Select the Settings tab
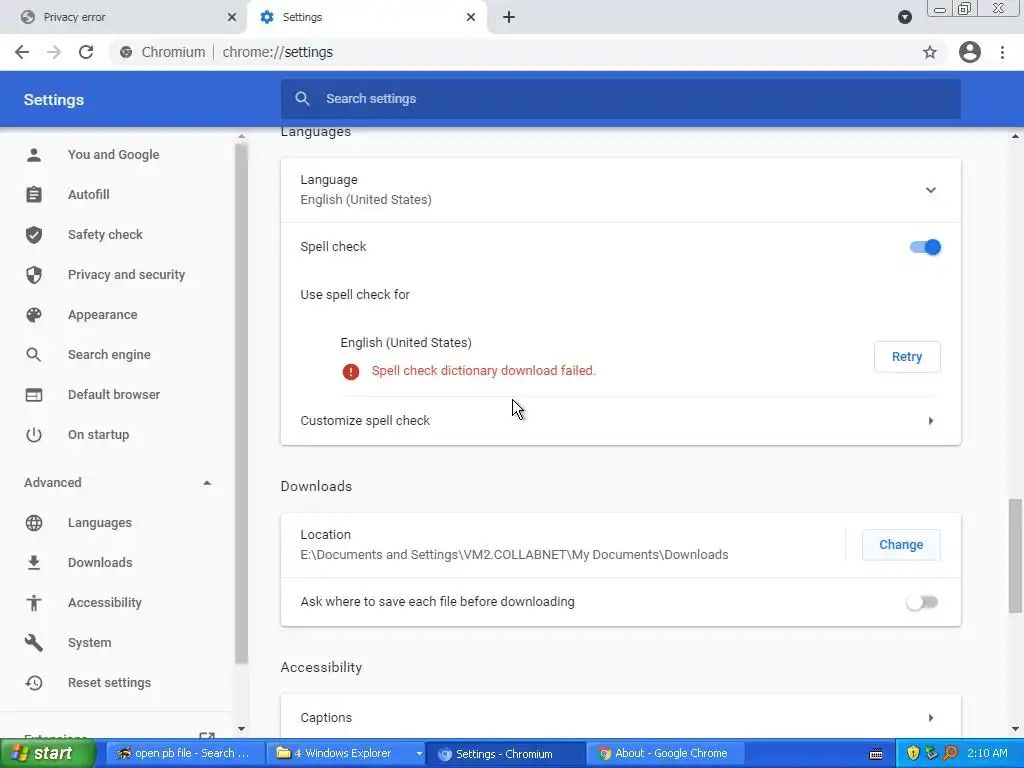Screen dimensions: 1024x768 pyautogui.click(x=366, y=17)
